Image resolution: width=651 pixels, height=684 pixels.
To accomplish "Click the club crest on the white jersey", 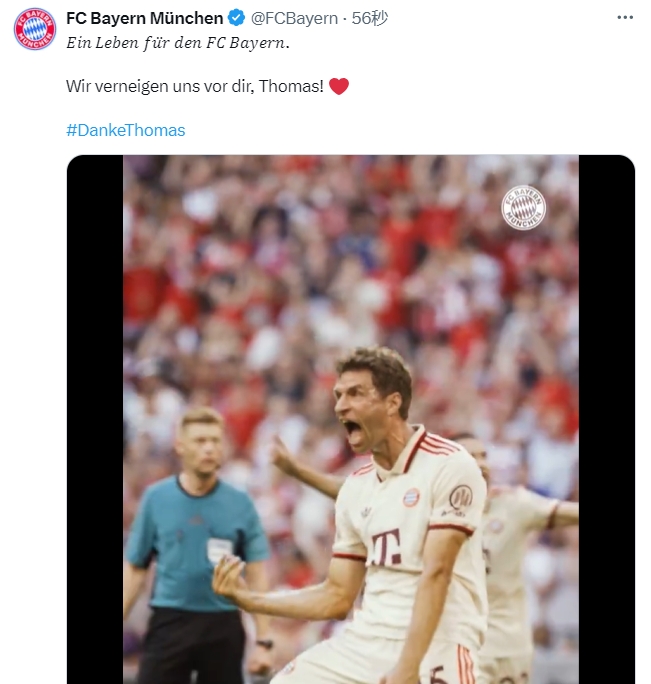I will point(411,497).
